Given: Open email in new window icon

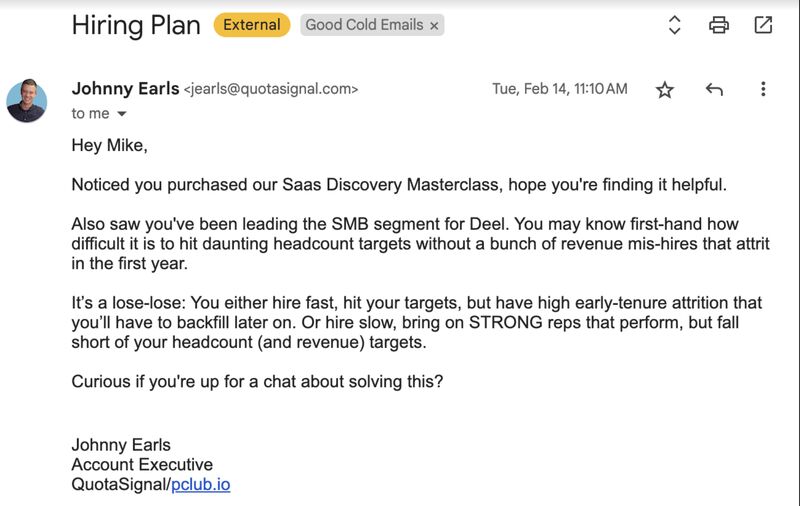Looking at the screenshot, I should (x=763, y=24).
